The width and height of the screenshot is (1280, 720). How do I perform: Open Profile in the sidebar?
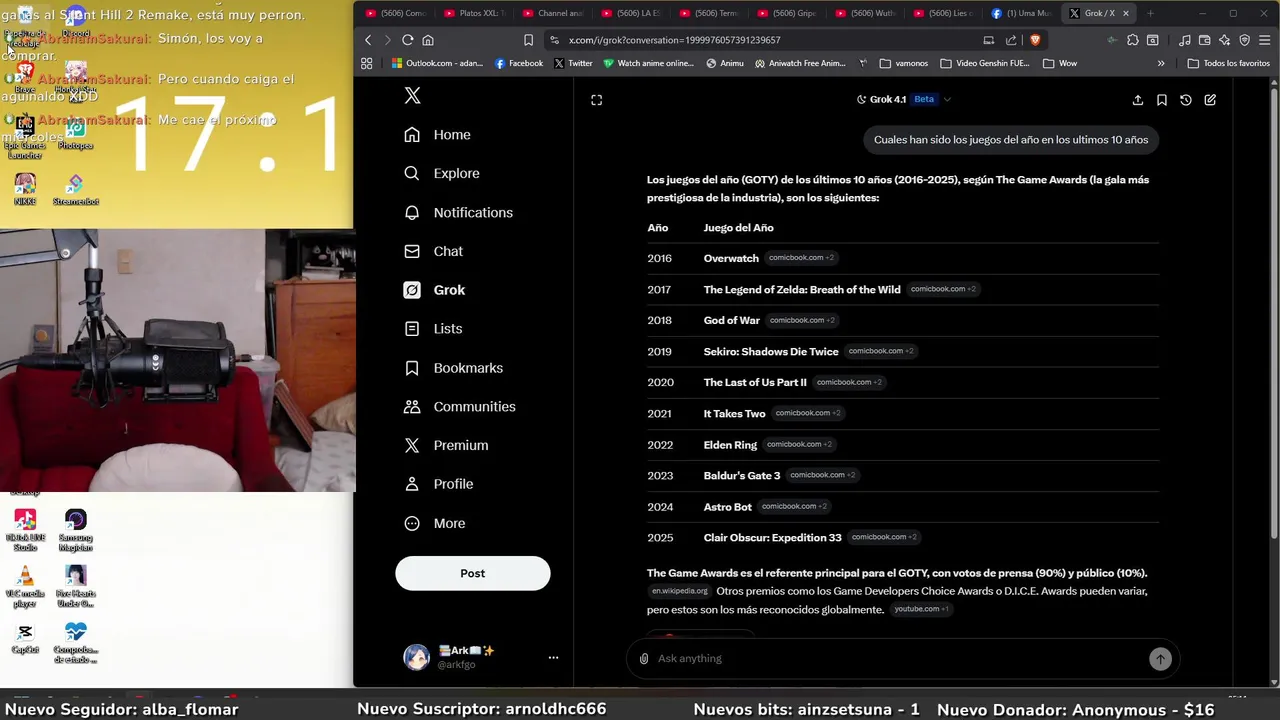coord(438,484)
